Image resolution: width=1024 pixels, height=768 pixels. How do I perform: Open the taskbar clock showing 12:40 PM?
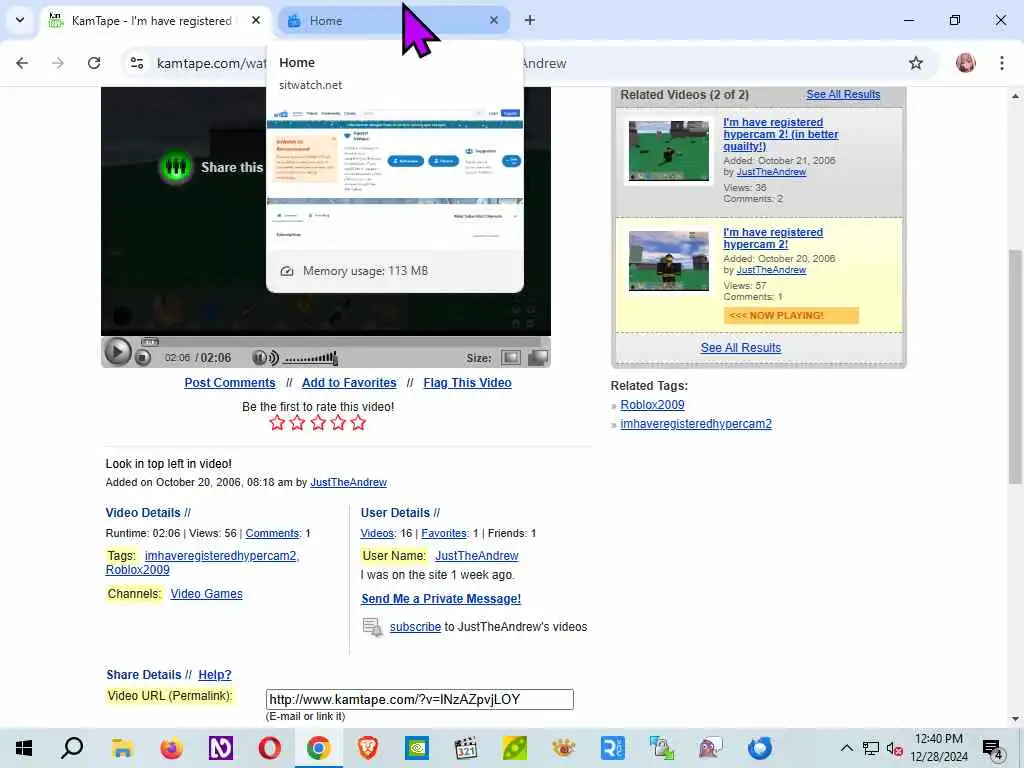click(938, 748)
